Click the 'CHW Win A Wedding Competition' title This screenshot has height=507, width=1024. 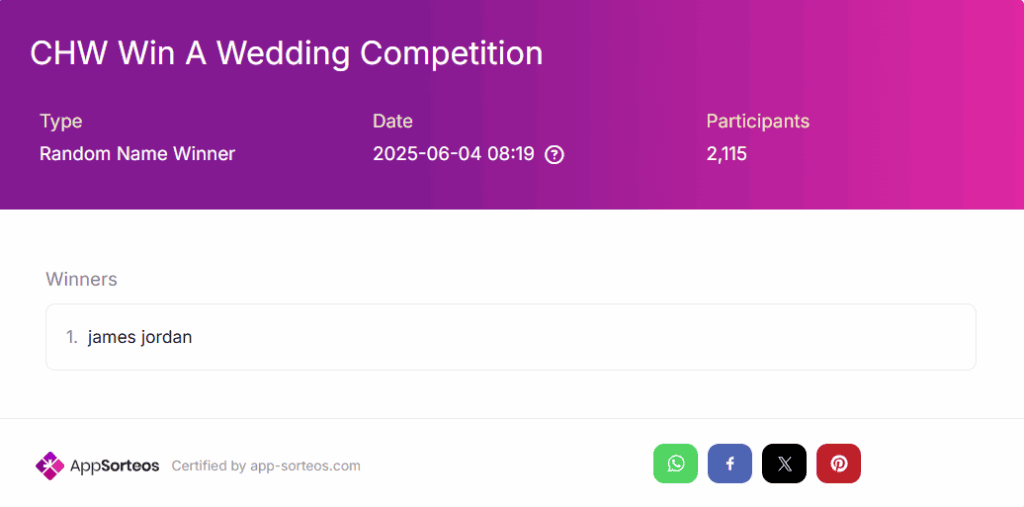pyautogui.click(x=287, y=53)
